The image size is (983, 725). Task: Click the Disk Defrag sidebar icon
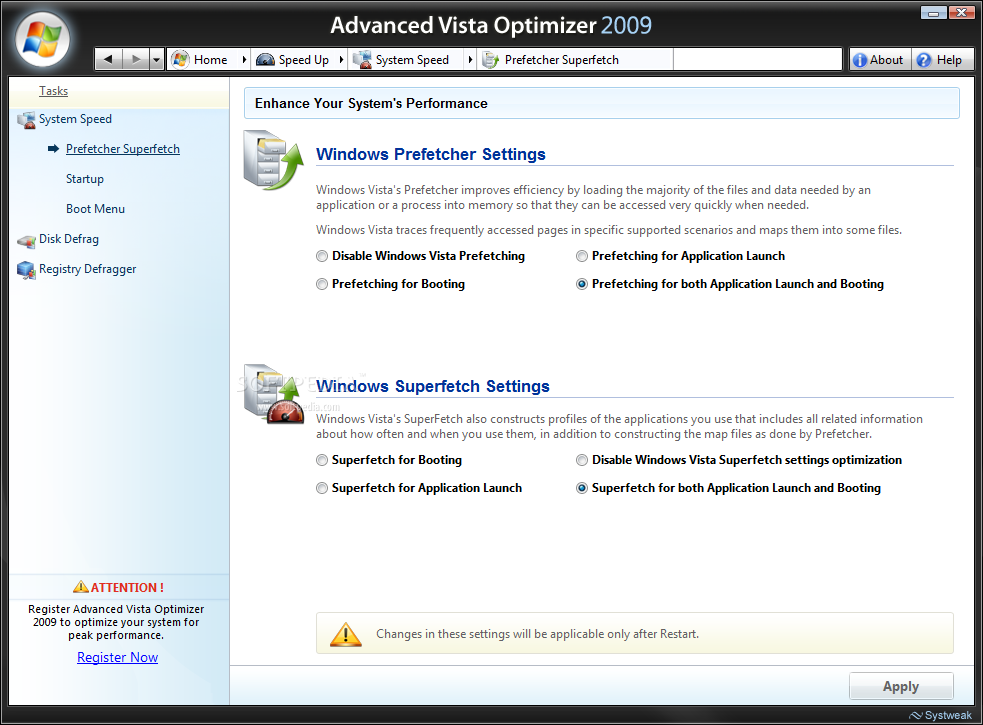coord(26,241)
